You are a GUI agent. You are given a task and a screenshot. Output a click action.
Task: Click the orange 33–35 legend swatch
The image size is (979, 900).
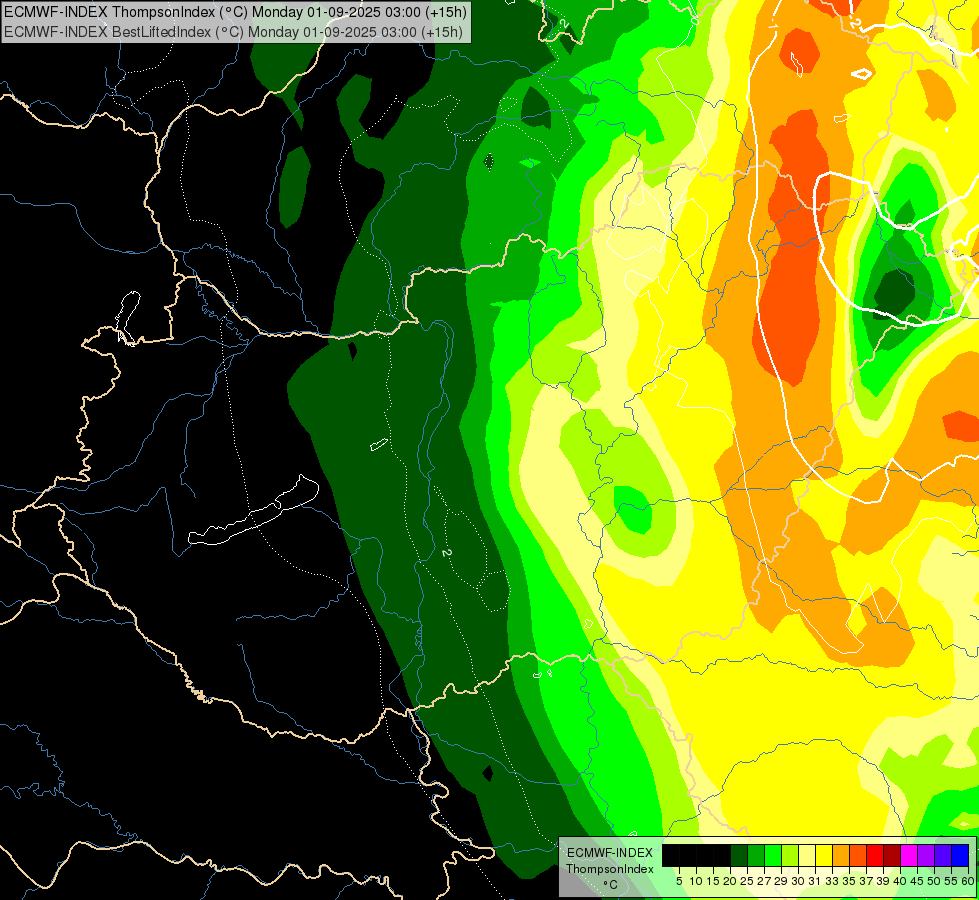coord(841,855)
